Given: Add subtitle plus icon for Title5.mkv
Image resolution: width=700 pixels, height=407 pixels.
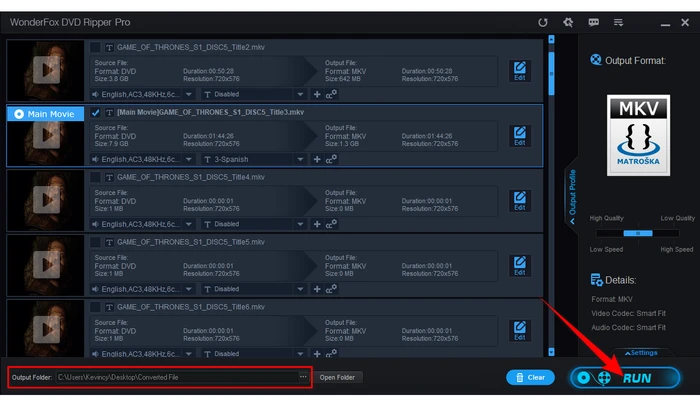Looking at the screenshot, I should coord(317,289).
